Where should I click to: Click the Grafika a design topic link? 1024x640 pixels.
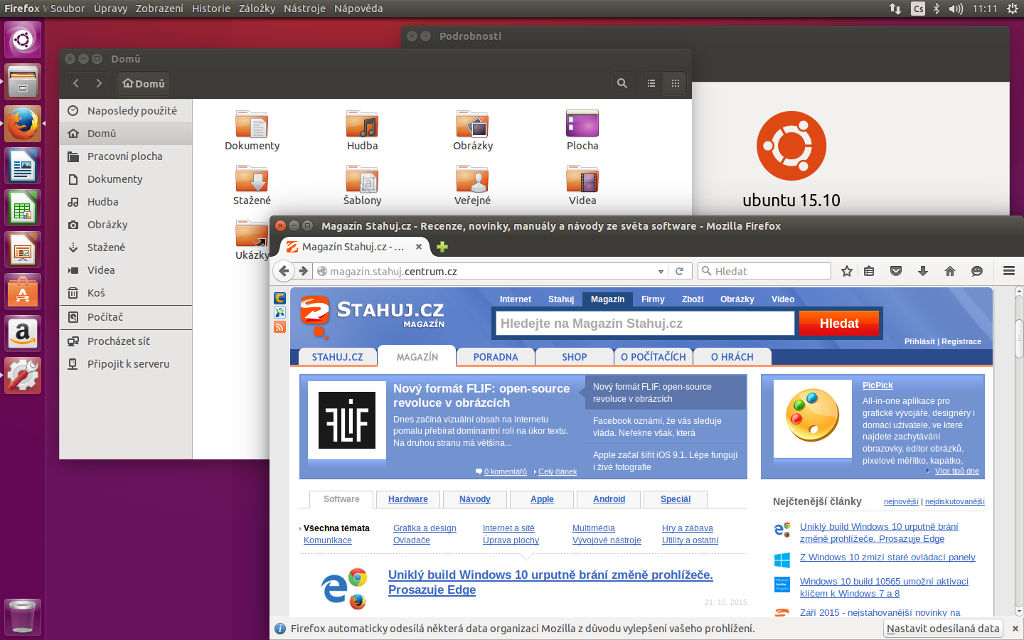tap(424, 528)
